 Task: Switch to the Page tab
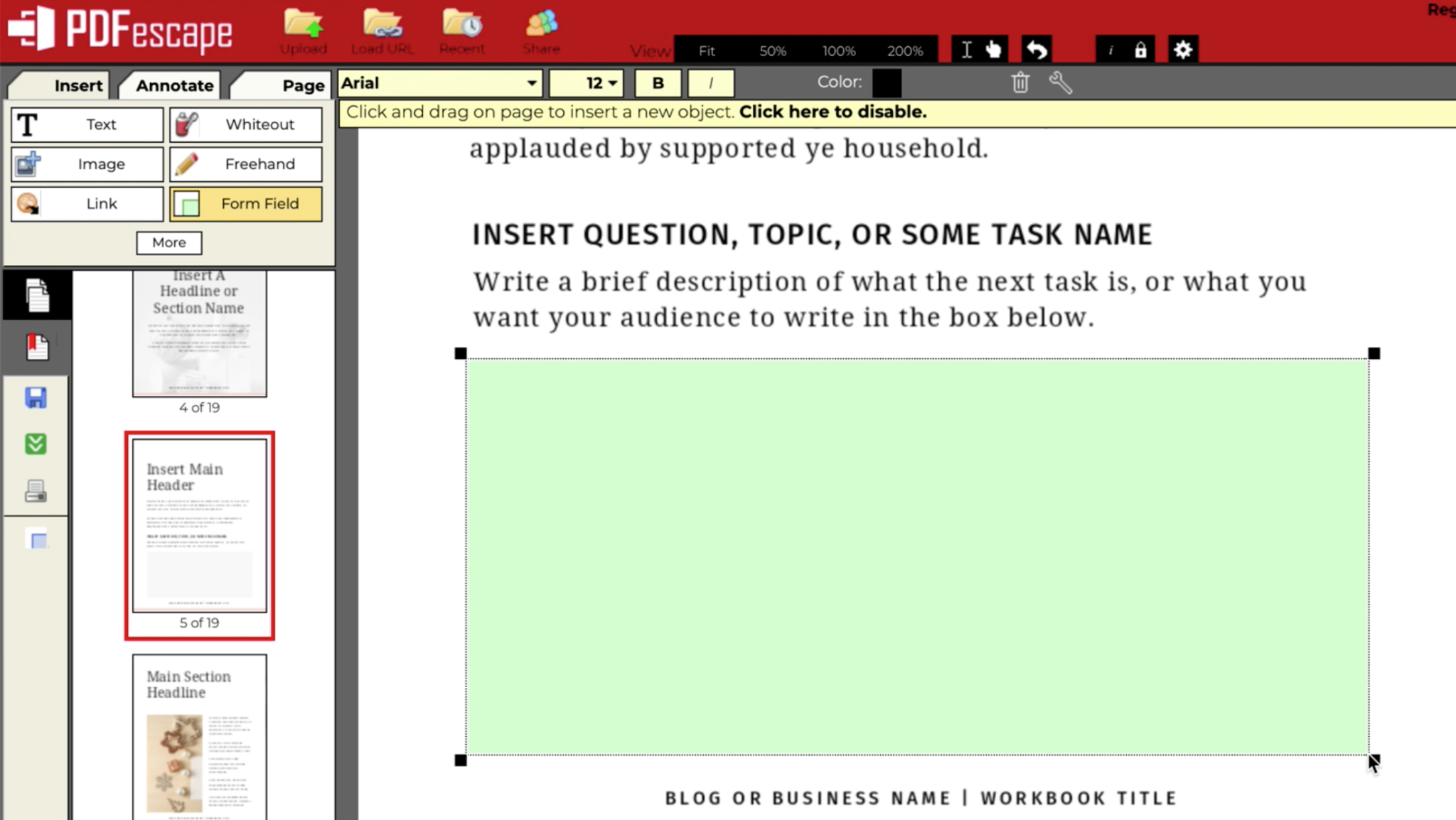point(302,85)
